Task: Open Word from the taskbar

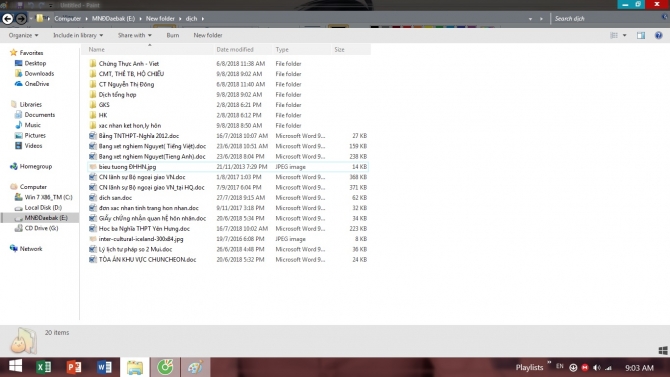Action: coord(104,367)
